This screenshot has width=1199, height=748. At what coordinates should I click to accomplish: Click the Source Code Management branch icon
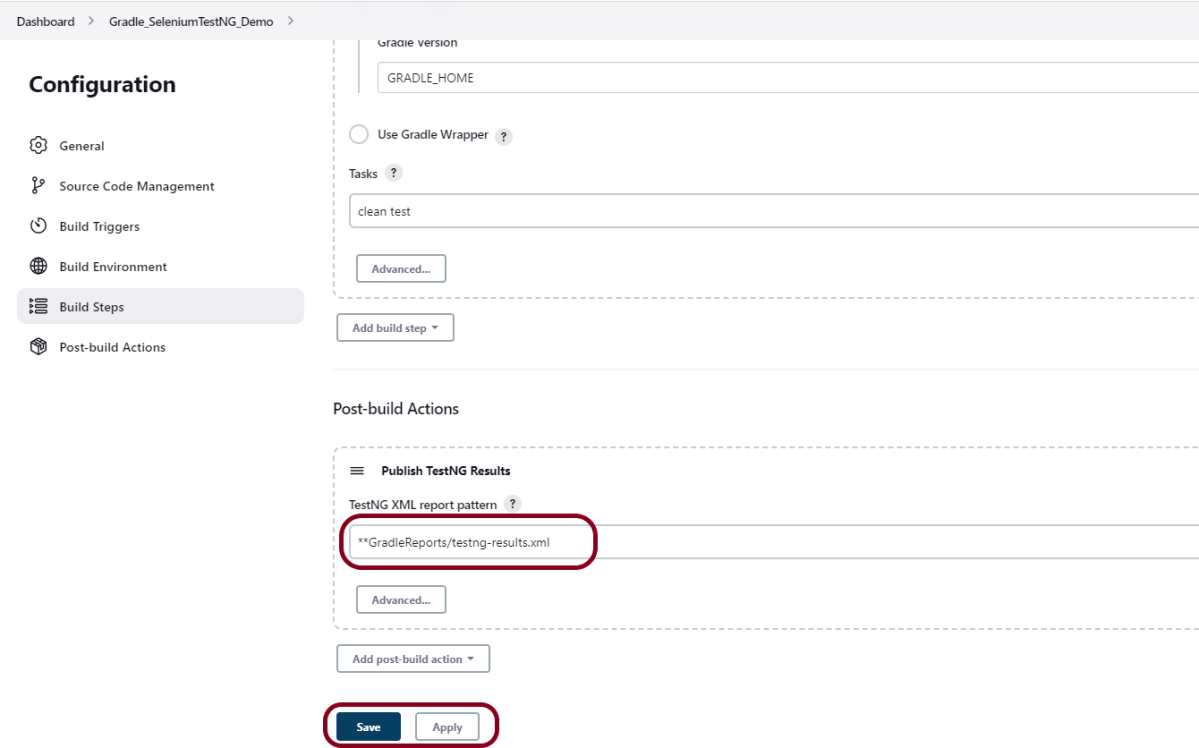click(x=38, y=186)
